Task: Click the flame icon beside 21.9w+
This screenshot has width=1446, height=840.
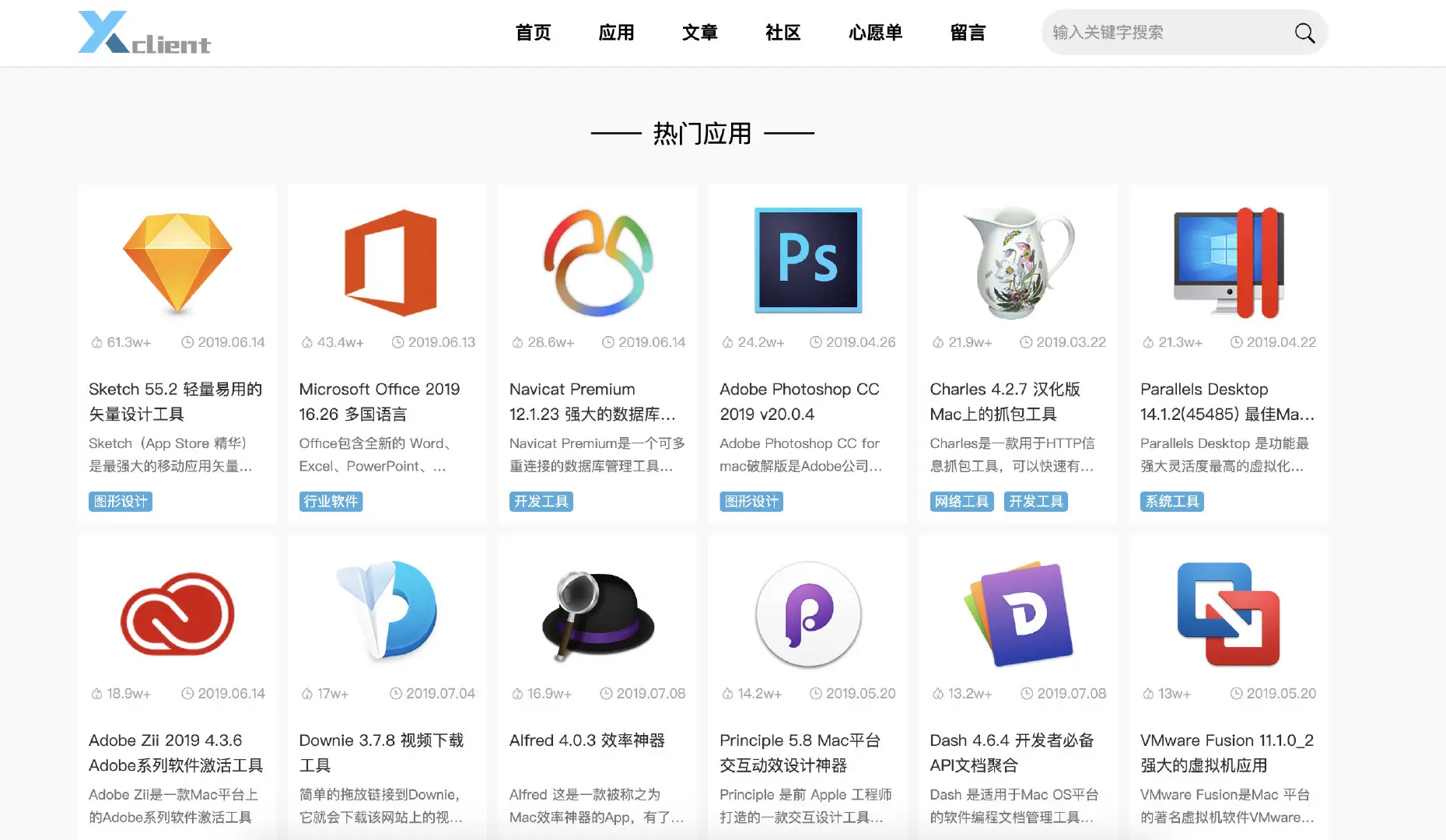Action: coord(938,342)
